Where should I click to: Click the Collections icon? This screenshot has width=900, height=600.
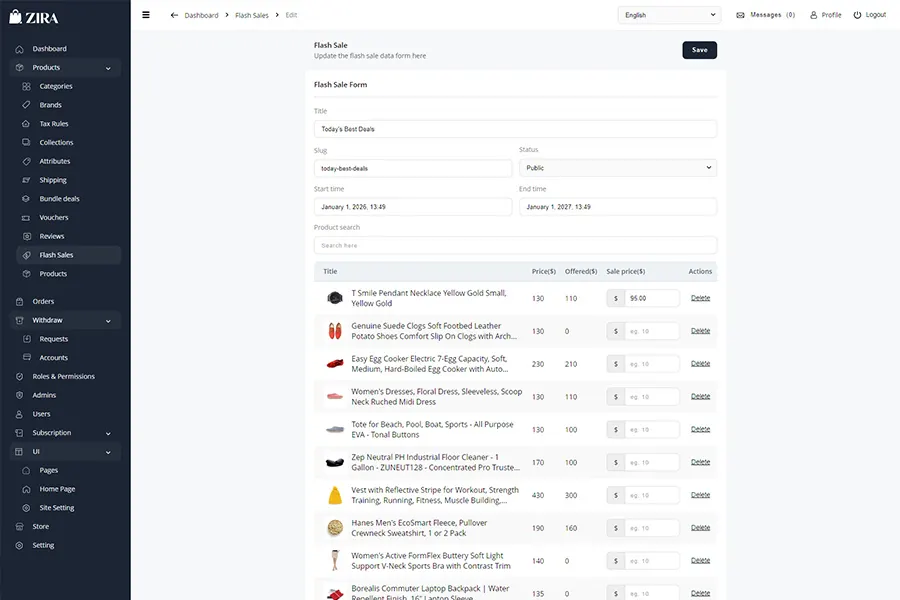pyautogui.click(x=26, y=142)
